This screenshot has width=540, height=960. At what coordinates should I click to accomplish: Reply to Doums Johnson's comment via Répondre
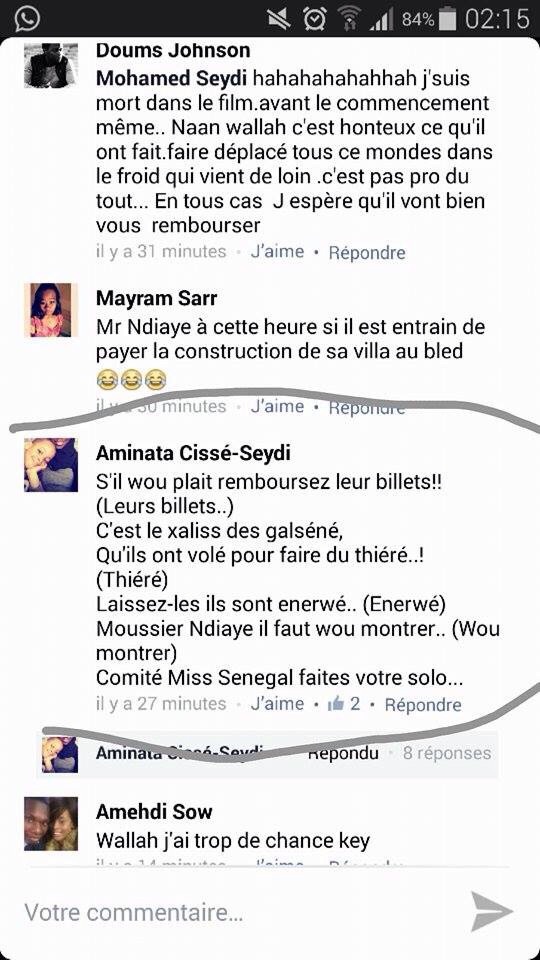click(x=367, y=252)
